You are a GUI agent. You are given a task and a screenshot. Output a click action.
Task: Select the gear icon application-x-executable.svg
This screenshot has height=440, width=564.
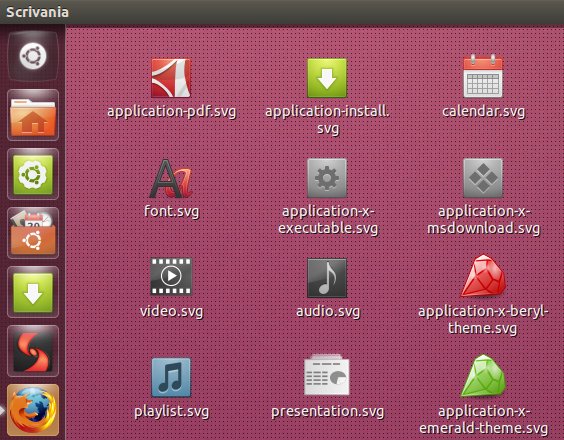pyautogui.click(x=327, y=178)
